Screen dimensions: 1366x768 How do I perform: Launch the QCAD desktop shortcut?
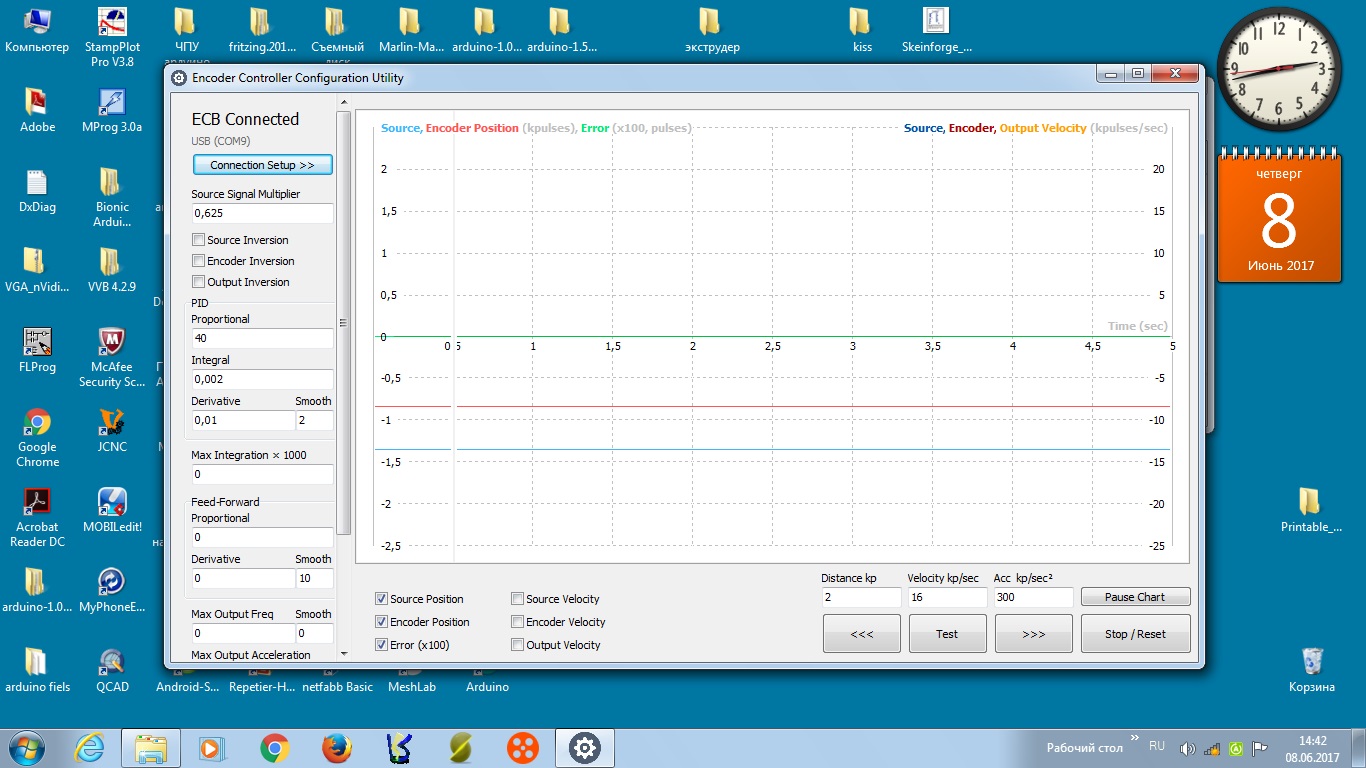(112, 670)
